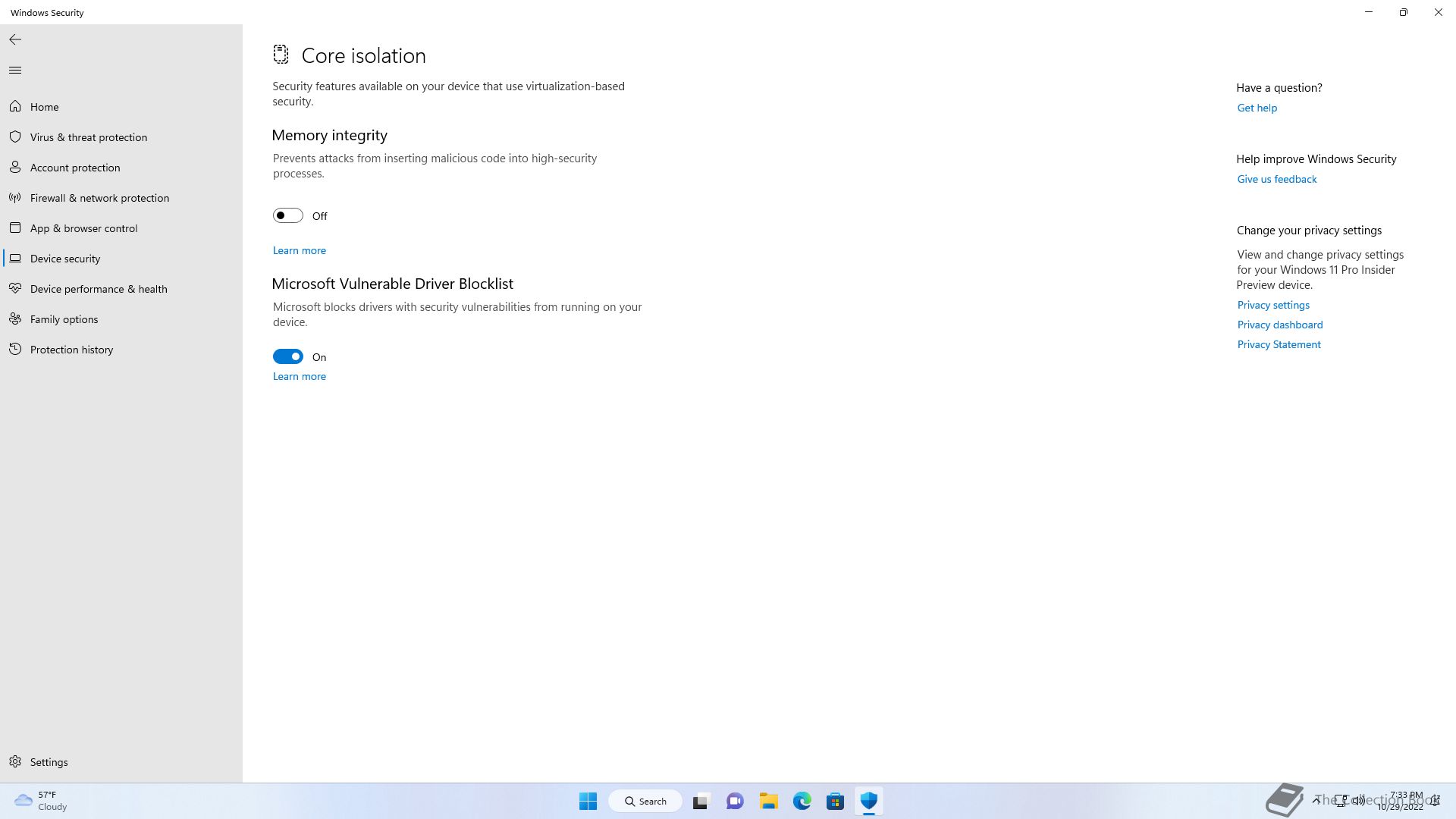Open Windows Security Settings
Image resolution: width=1456 pixels, height=819 pixels.
(121, 762)
